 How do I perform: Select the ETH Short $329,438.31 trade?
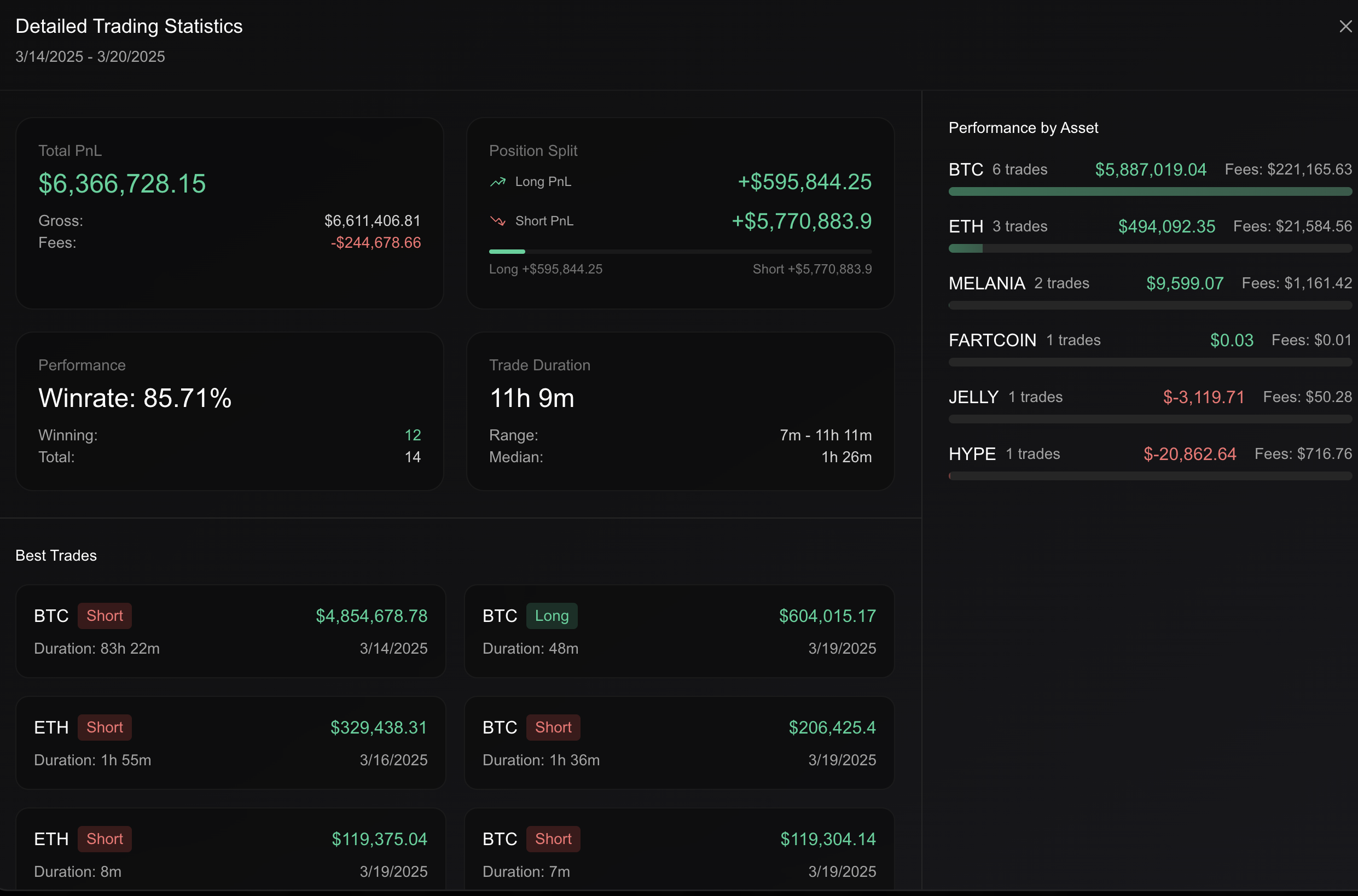[x=230, y=743]
